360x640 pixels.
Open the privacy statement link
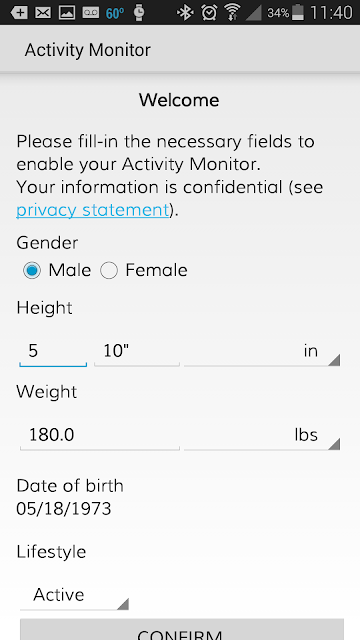pyautogui.click(x=93, y=210)
